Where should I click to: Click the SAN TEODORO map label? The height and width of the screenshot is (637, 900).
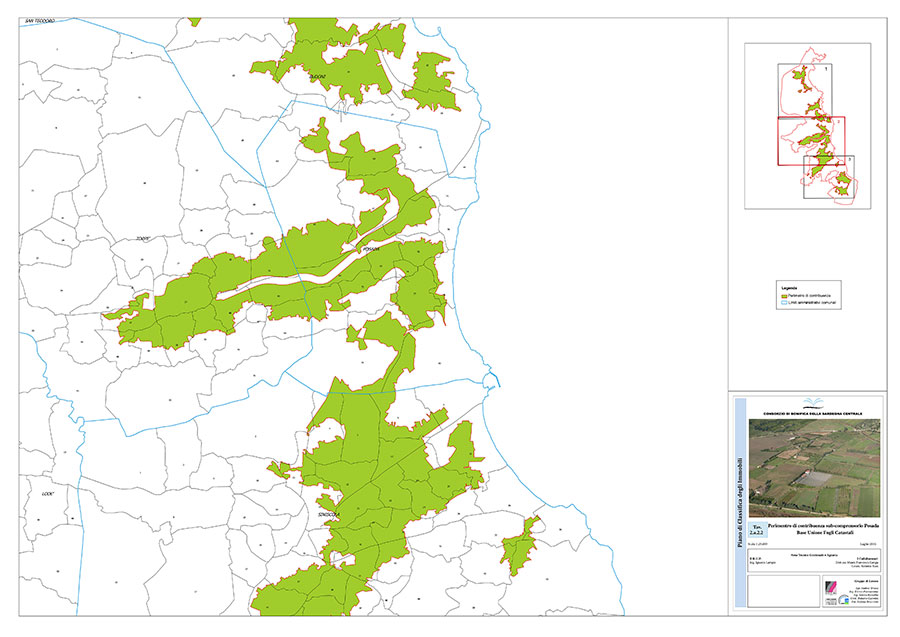click(40, 21)
